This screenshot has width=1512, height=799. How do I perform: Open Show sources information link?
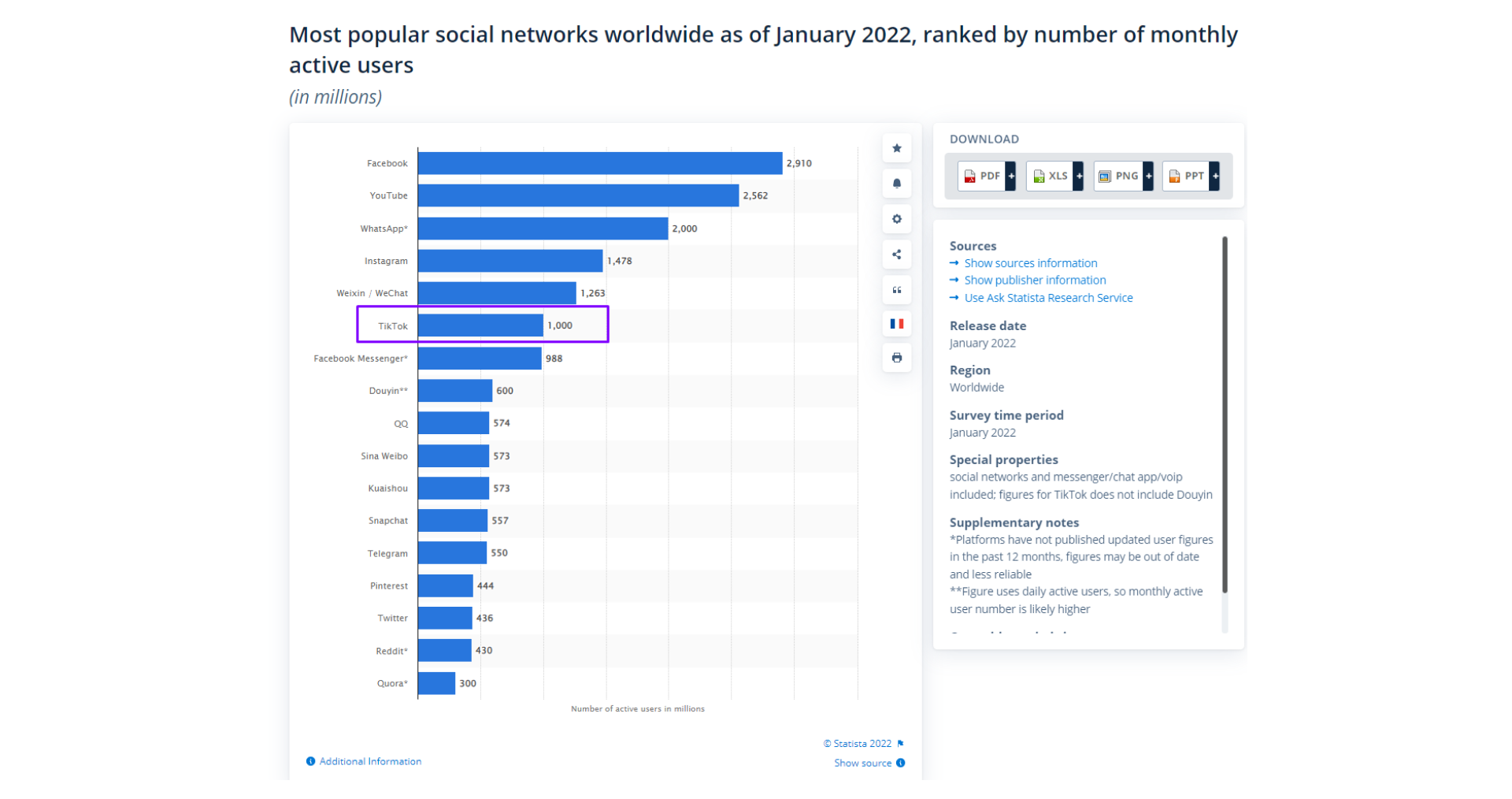tap(1030, 263)
